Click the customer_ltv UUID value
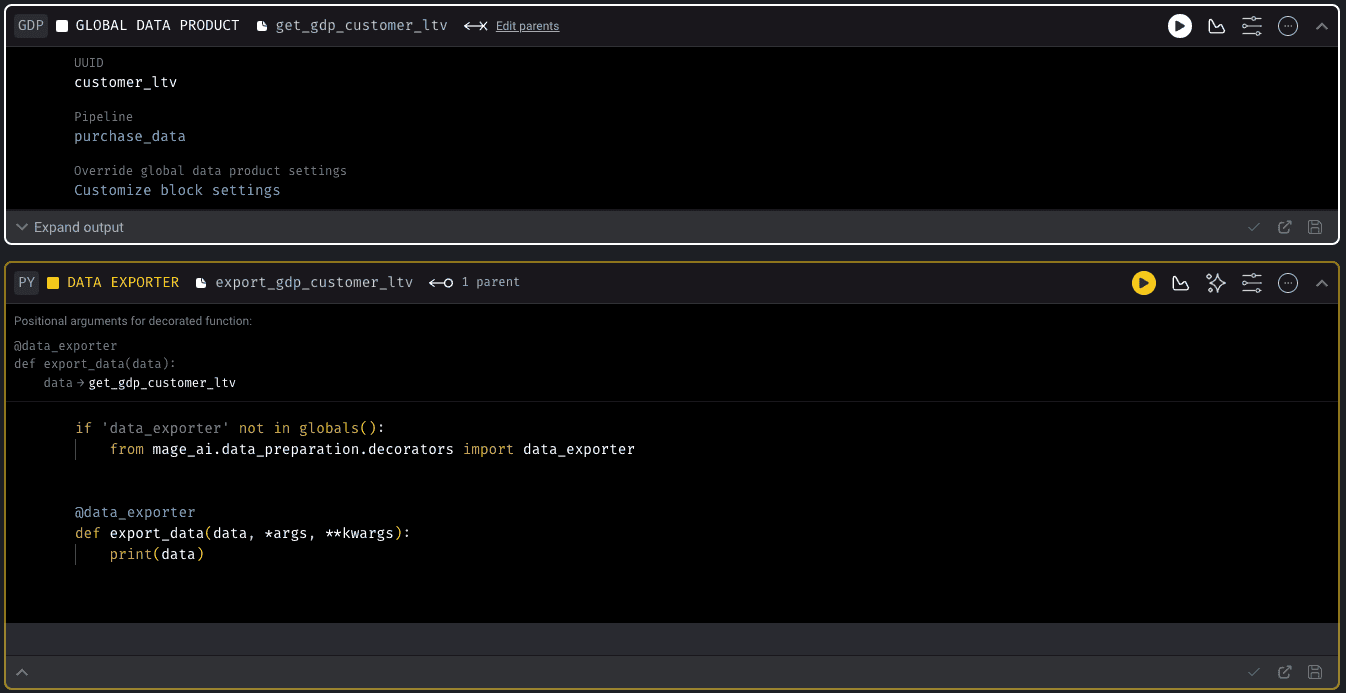Screen dimensions: 1346x693 tap(125, 82)
